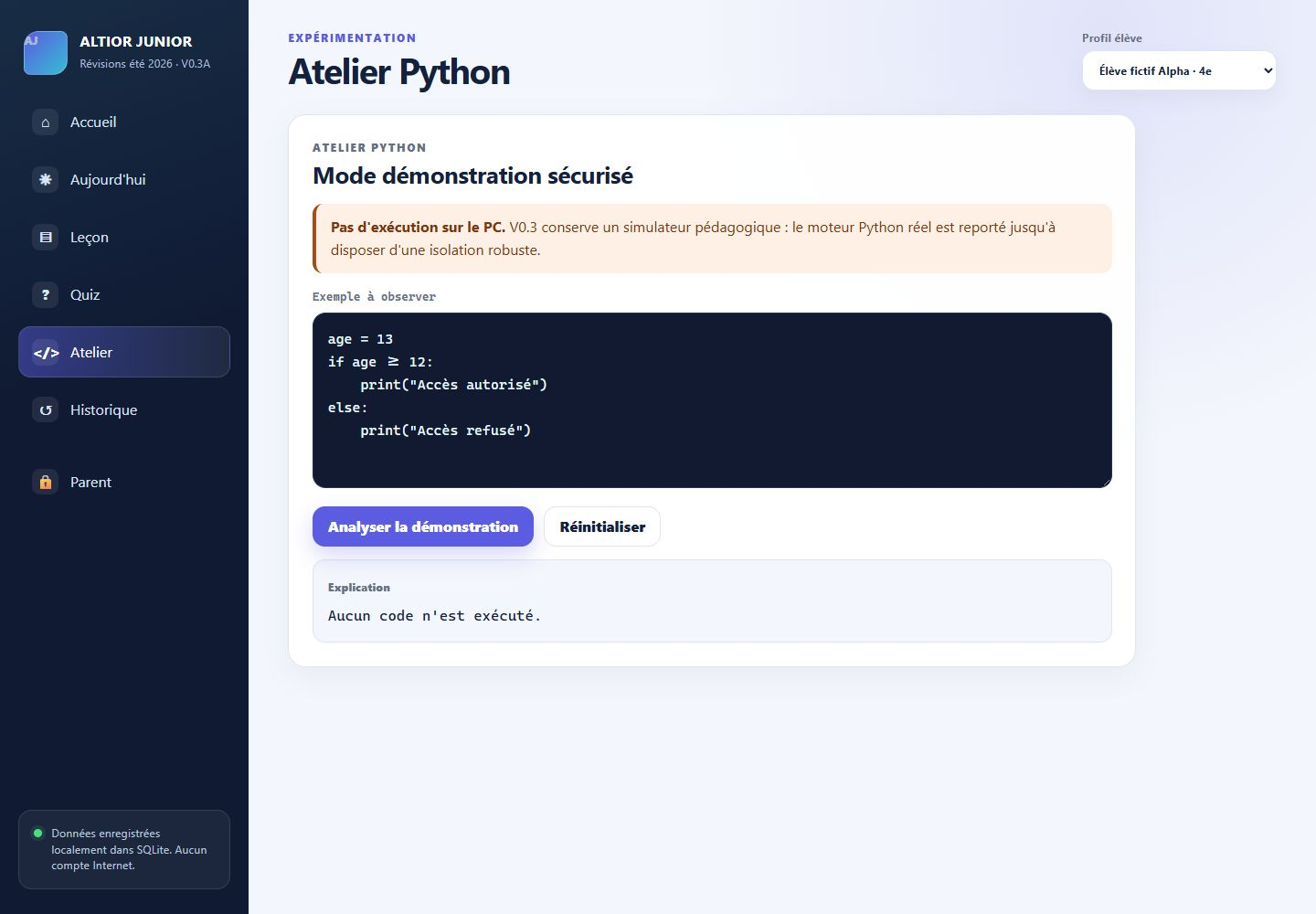Click the 'Données enregistrées localement' notice text

pos(129,849)
